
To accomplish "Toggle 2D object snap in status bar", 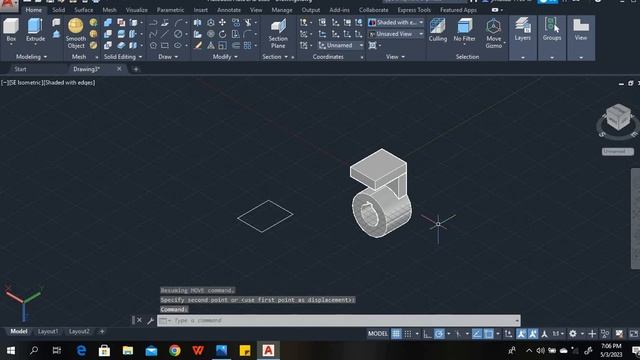I will click(489, 334).
